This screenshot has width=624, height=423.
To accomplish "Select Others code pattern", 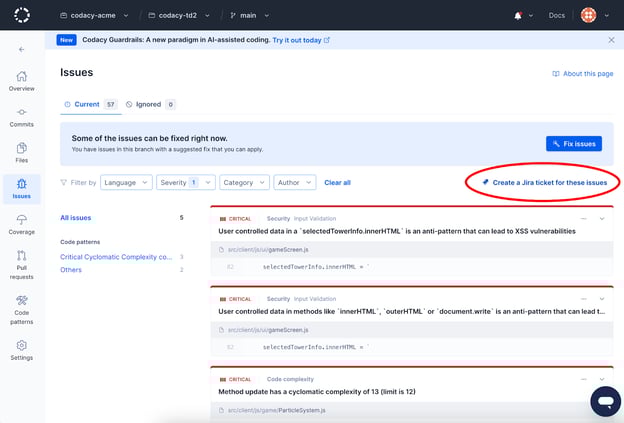I will pyautogui.click(x=71, y=270).
